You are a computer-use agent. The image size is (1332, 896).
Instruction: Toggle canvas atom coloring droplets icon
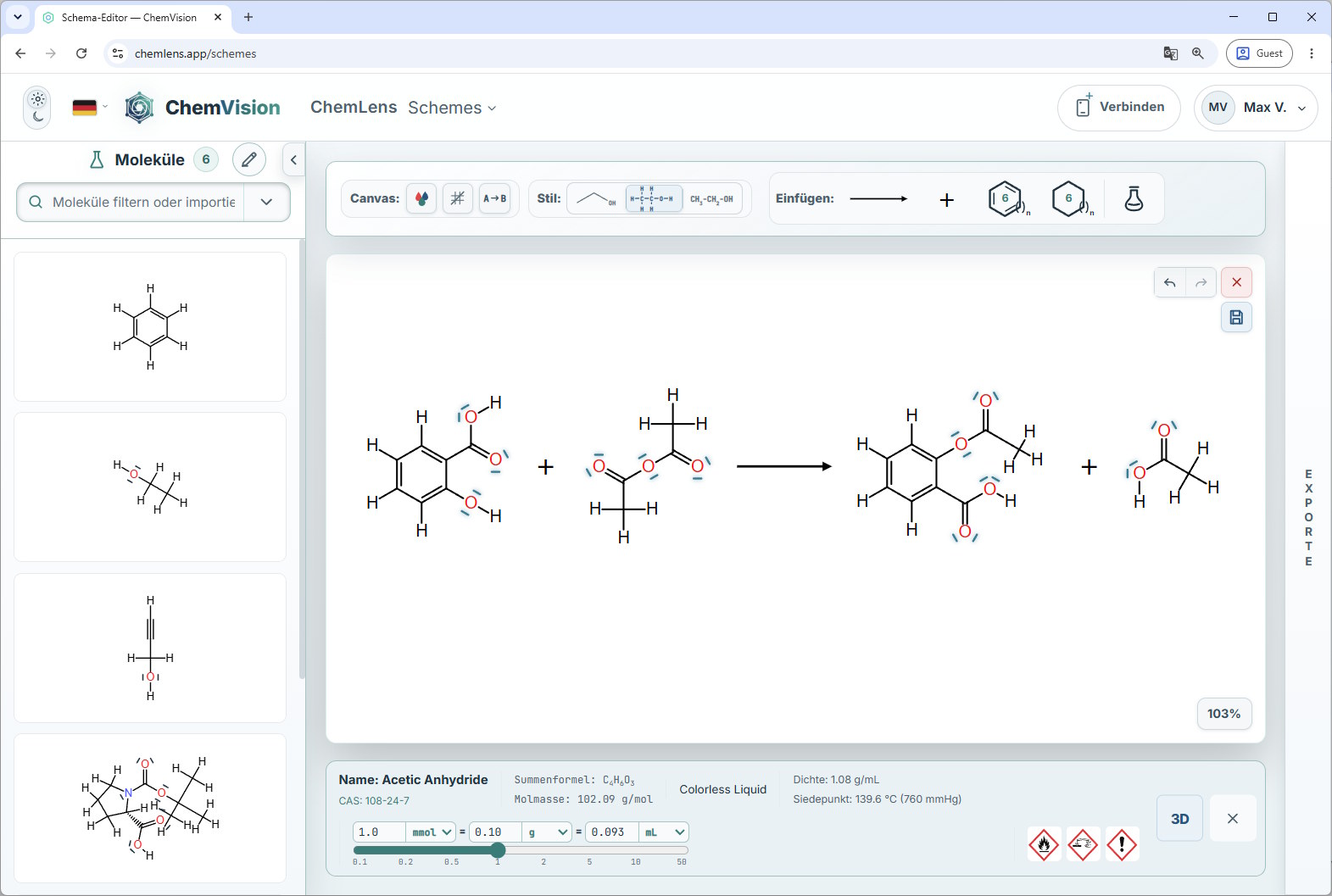point(421,198)
